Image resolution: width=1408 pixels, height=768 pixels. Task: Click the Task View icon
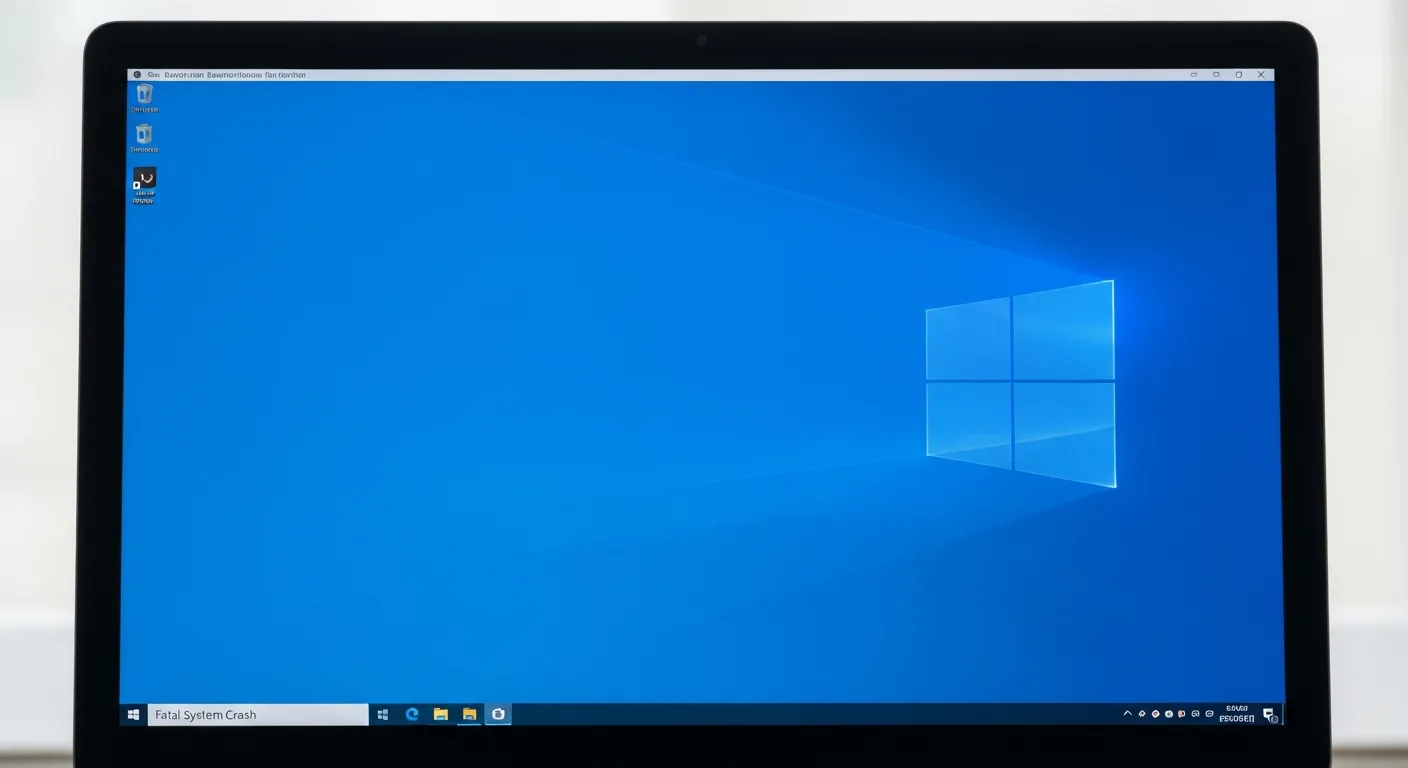tap(382, 714)
